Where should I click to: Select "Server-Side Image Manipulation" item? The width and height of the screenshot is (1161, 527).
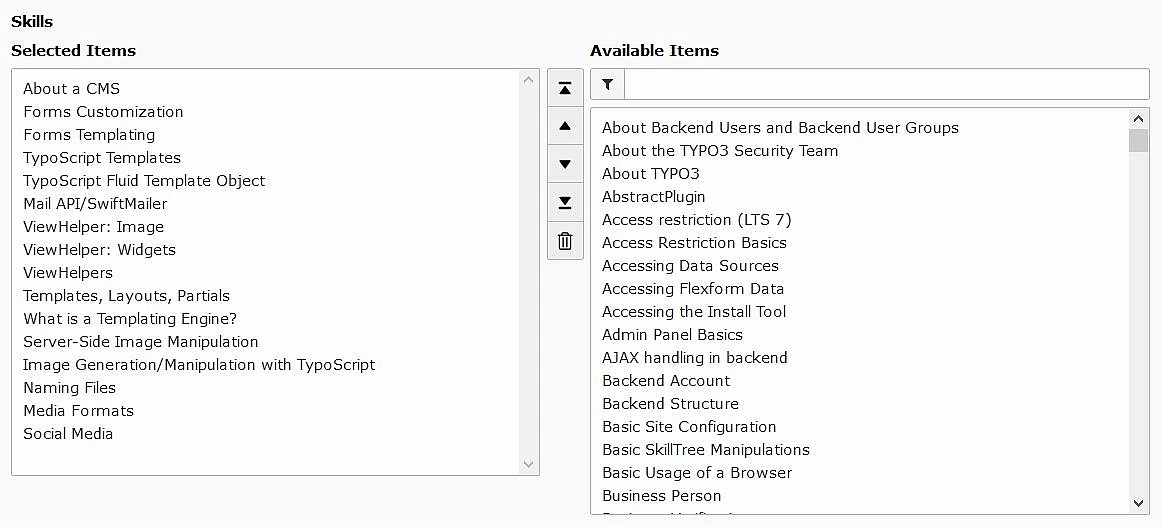coord(141,342)
